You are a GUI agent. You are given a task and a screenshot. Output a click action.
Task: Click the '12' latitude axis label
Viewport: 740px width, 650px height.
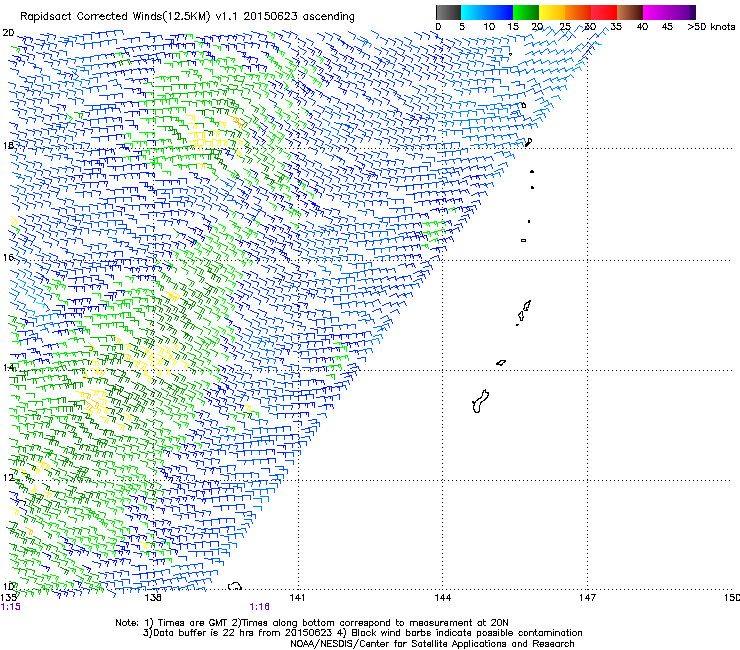8,478
